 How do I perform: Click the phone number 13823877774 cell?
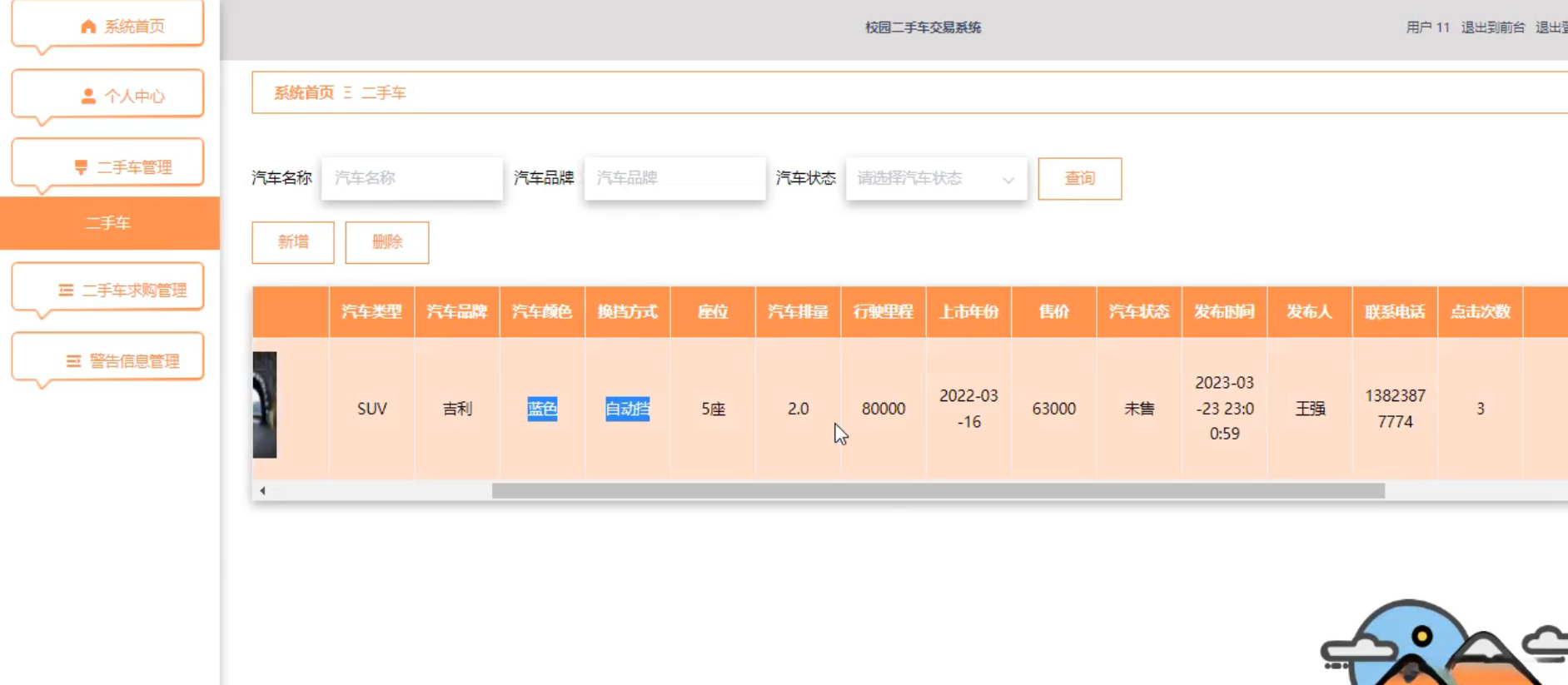1396,409
